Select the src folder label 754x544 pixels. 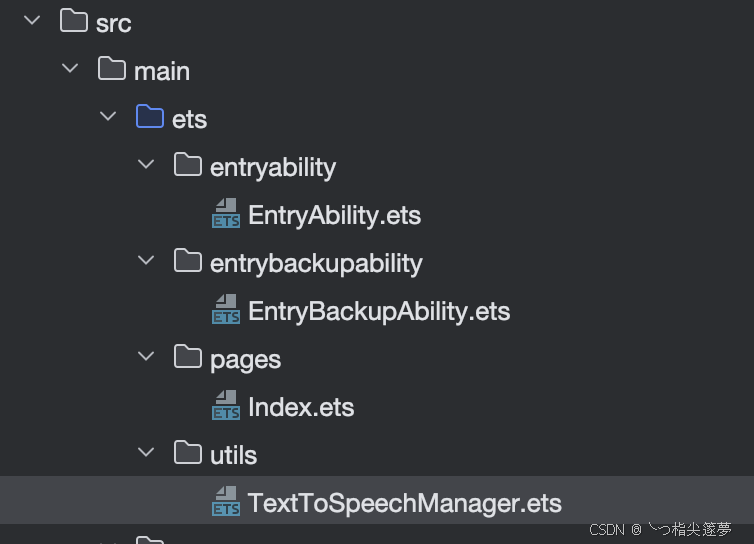click(x=113, y=24)
